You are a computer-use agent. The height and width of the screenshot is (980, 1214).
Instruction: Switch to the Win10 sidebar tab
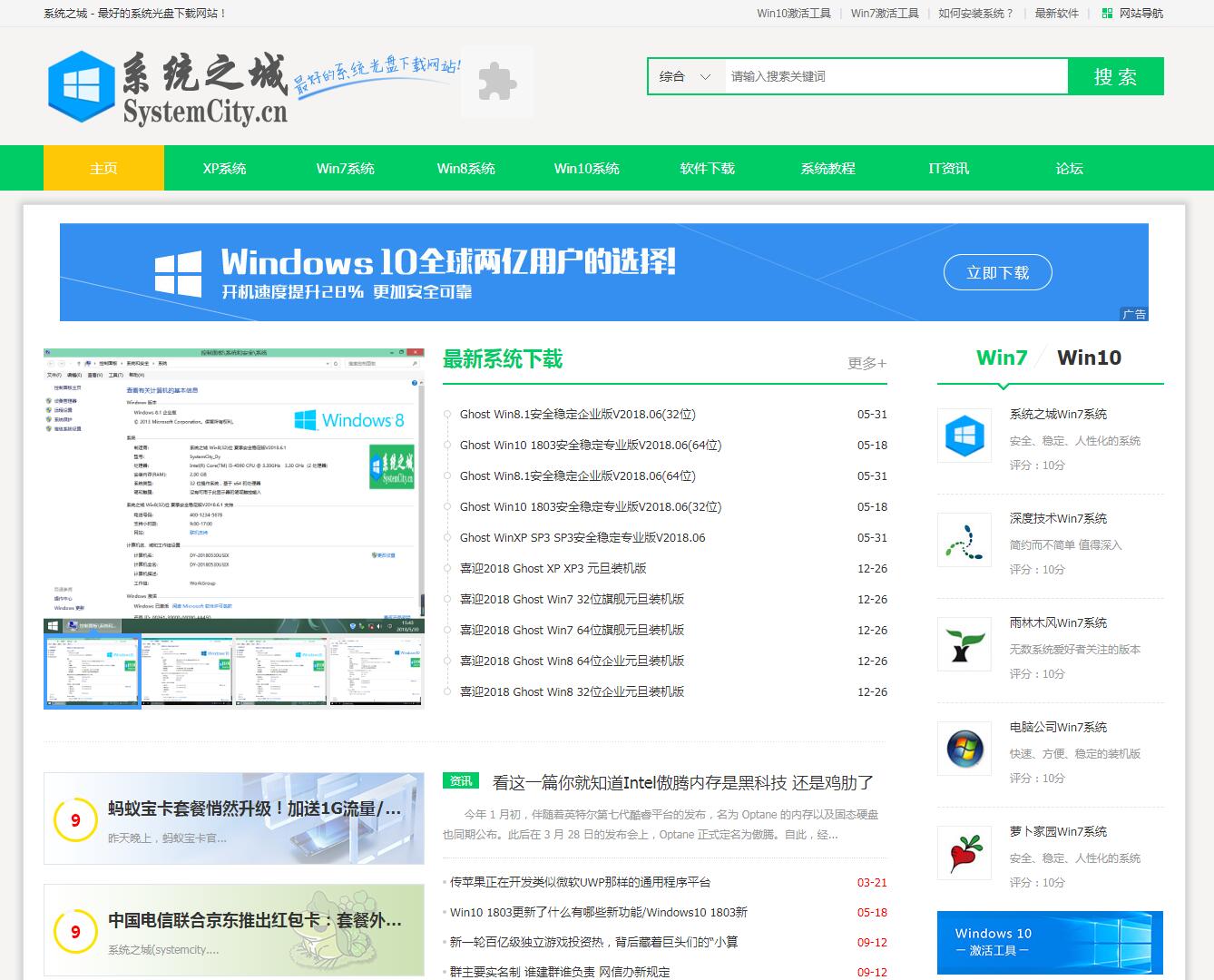click(1089, 358)
